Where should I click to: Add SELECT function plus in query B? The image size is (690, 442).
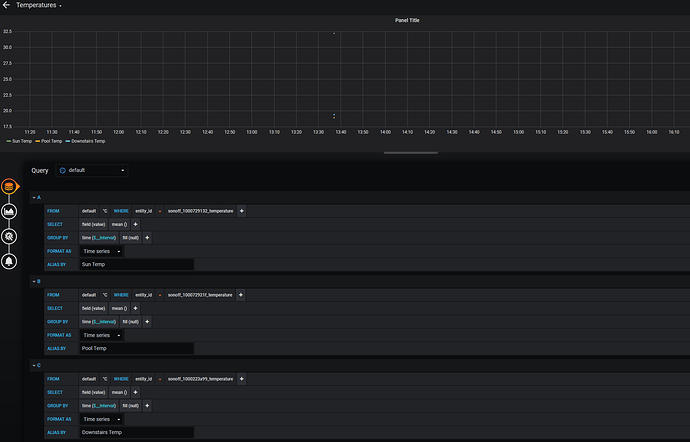[136, 308]
